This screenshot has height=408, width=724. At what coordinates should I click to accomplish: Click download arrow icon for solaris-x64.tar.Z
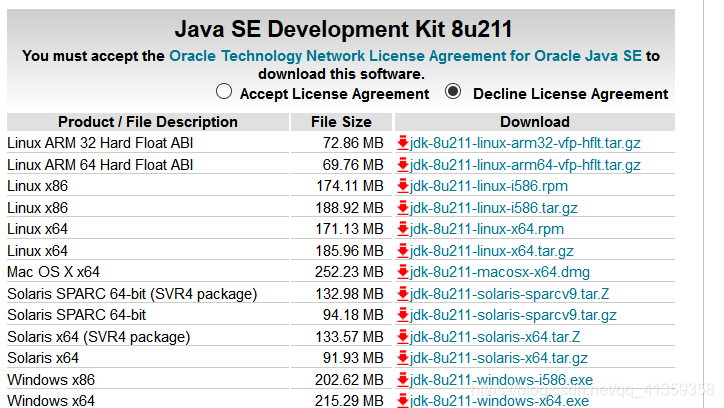pos(403,336)
